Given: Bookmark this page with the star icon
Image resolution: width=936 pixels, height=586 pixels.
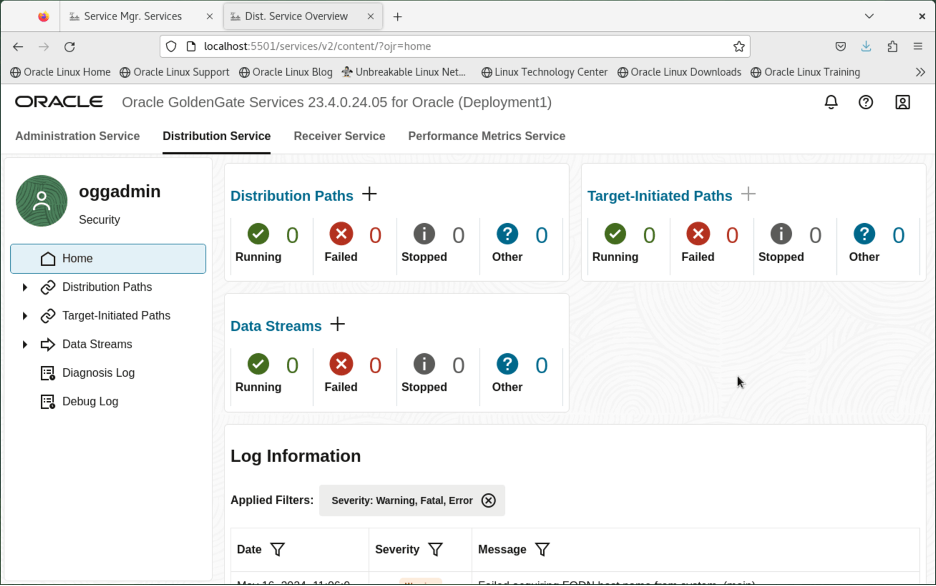Looking at the screenshot, I should pyautogui.click(x=739, y=47).
